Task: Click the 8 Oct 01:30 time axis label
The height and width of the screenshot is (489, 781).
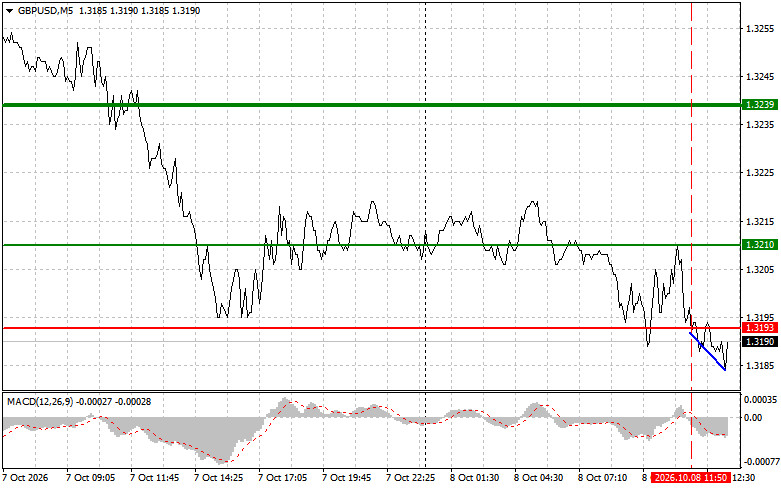Action: pos(475,478)
